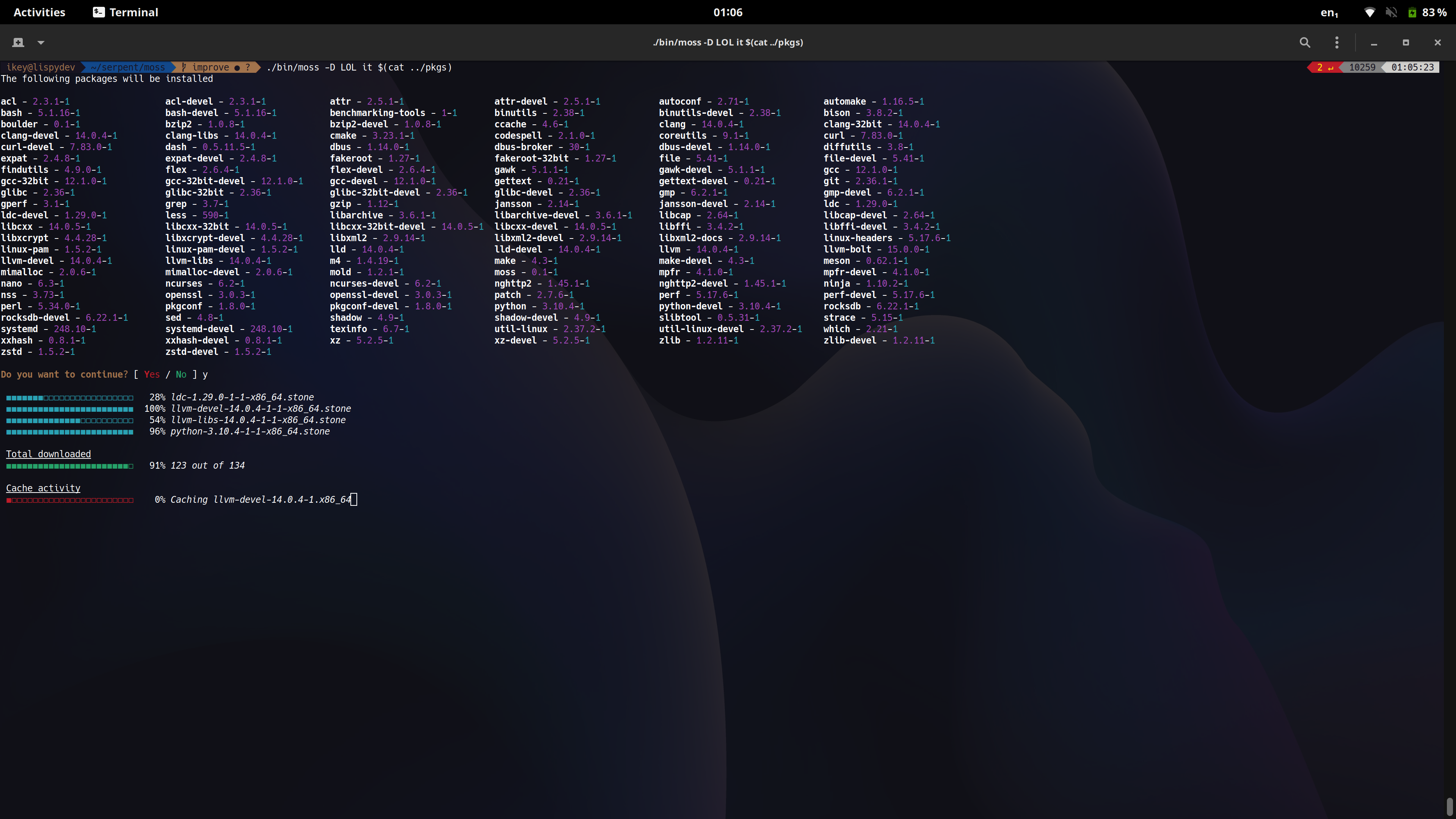Click the 'automake' package entry
Screen dimensions: 1456x819
[873, 102]
